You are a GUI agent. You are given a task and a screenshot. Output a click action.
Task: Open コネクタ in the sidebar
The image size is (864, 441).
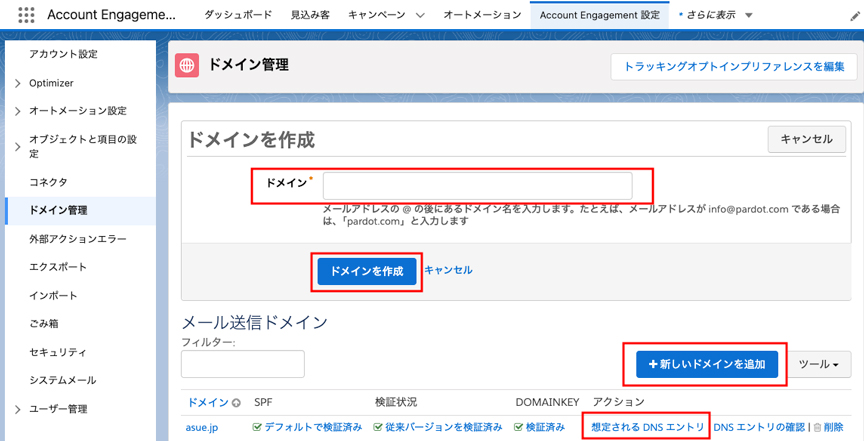point(48,182)
